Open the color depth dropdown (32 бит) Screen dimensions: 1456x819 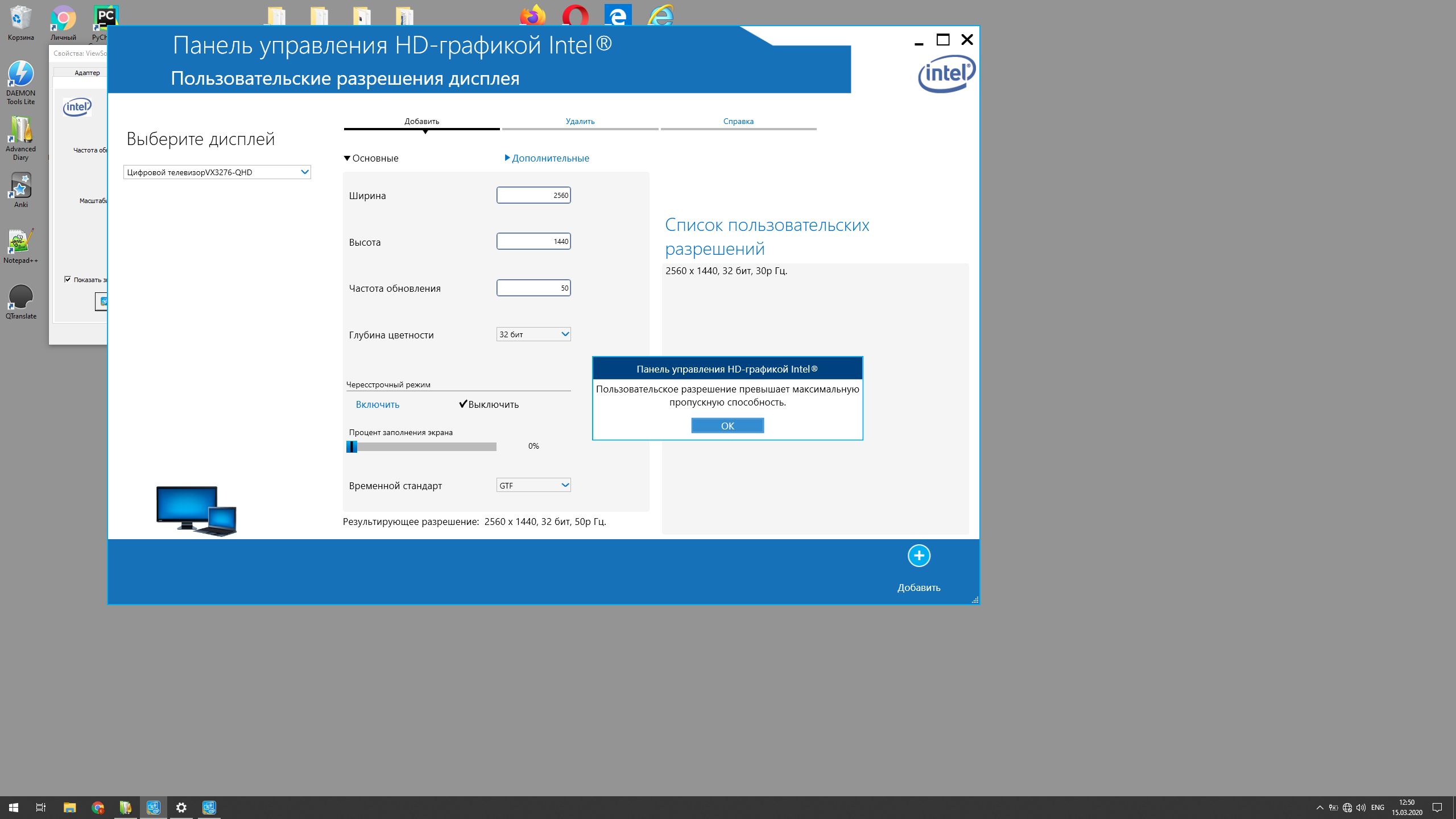tap(533, 334)
